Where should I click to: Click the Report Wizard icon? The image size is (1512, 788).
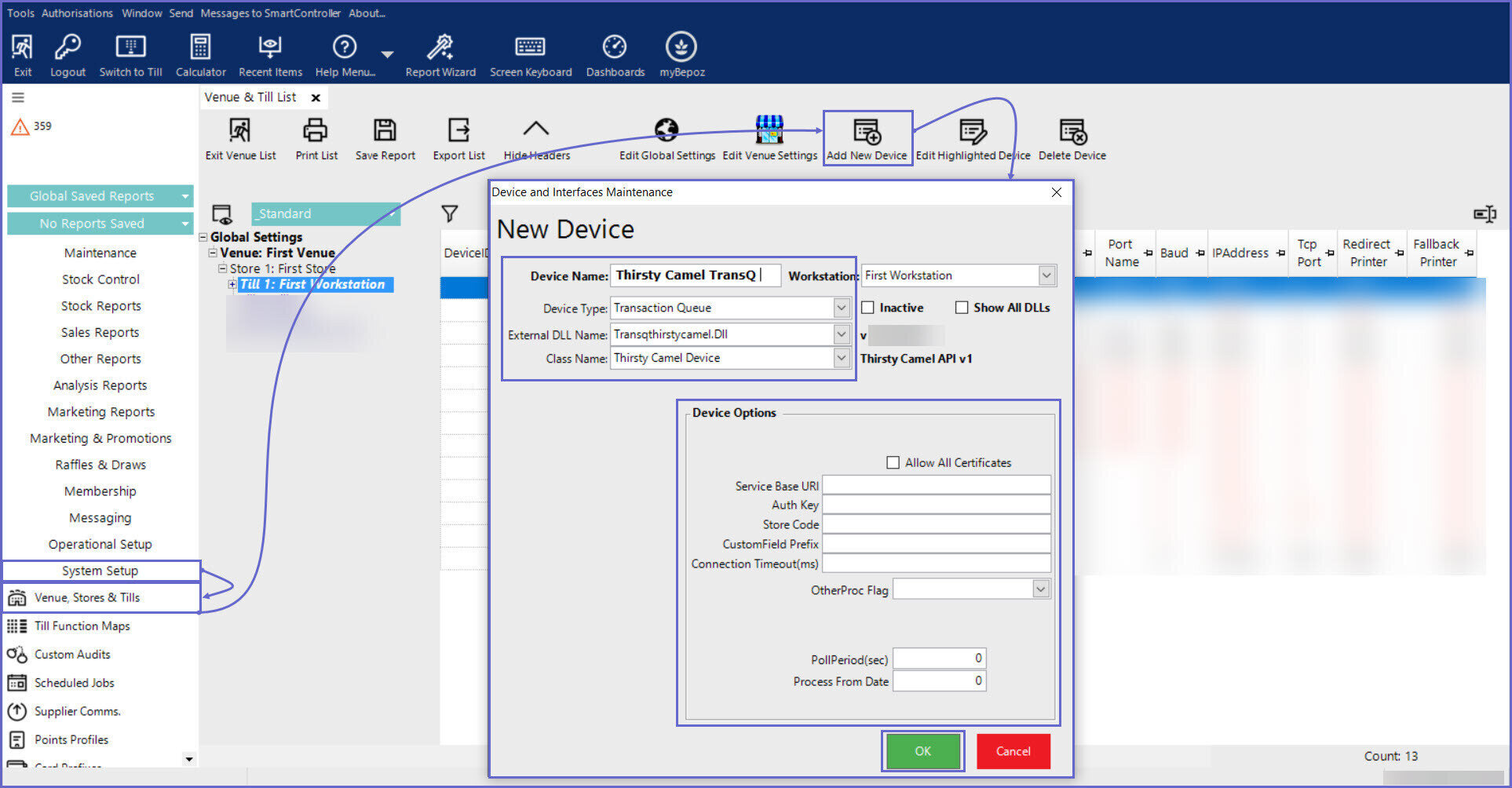point(440,48)
